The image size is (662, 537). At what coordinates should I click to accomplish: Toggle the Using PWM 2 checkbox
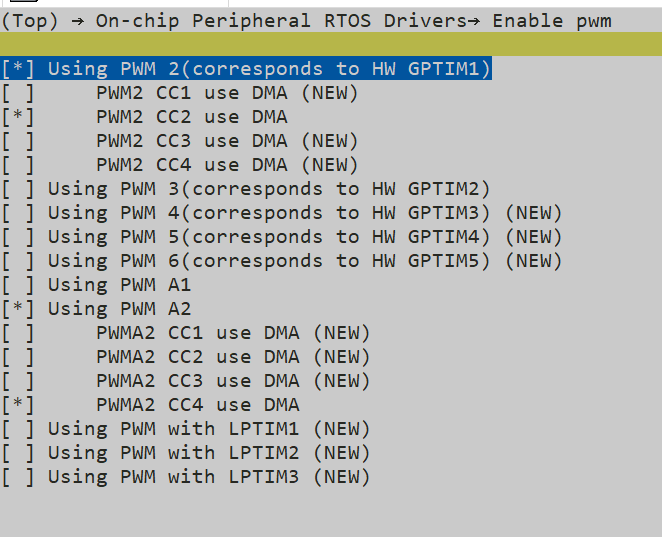click(19, 69)
